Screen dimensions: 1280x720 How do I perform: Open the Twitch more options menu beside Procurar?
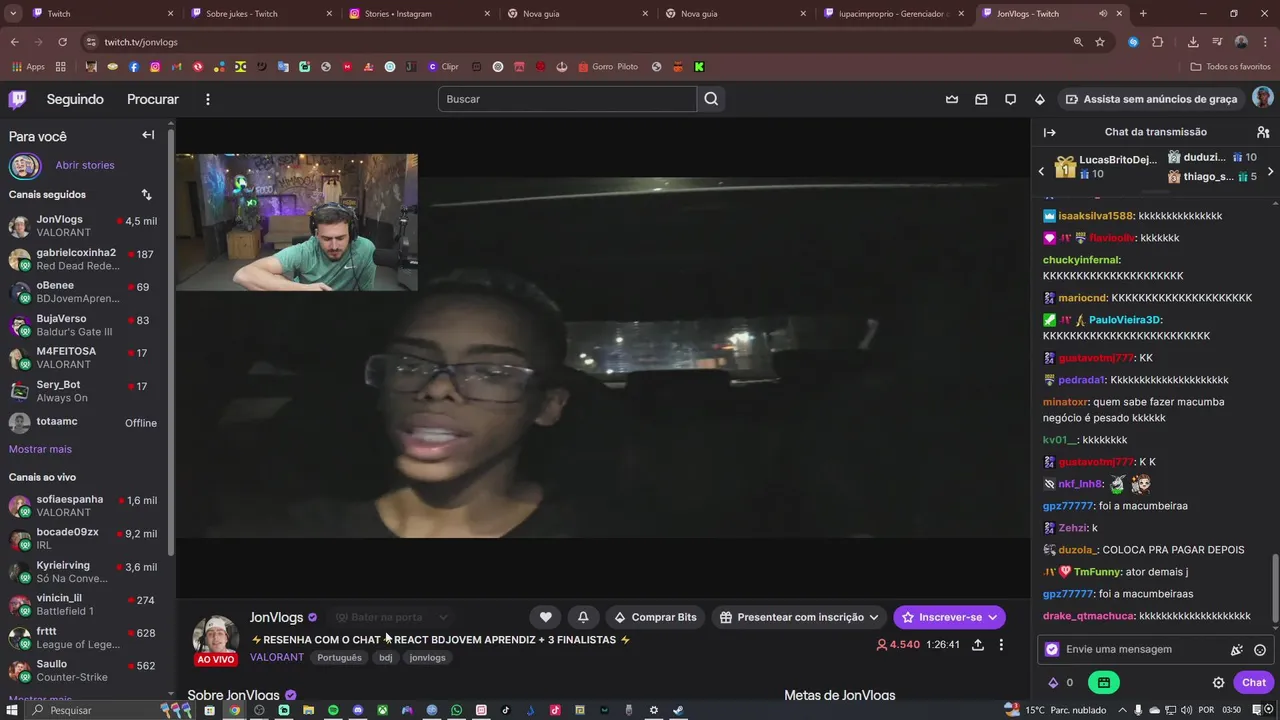pos(208,99)
